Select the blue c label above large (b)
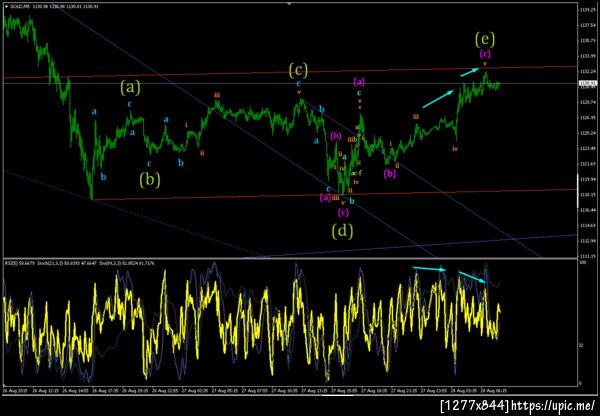The height and width of the screenshot is (416, 600). point(149,163)
